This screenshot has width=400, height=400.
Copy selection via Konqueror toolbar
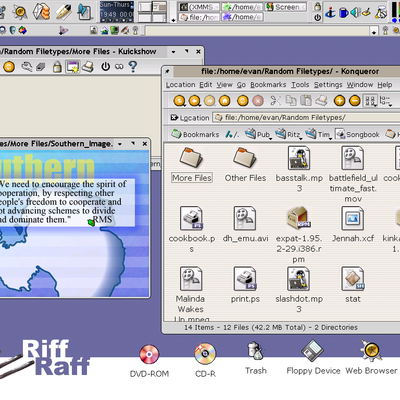pos(291,101)
